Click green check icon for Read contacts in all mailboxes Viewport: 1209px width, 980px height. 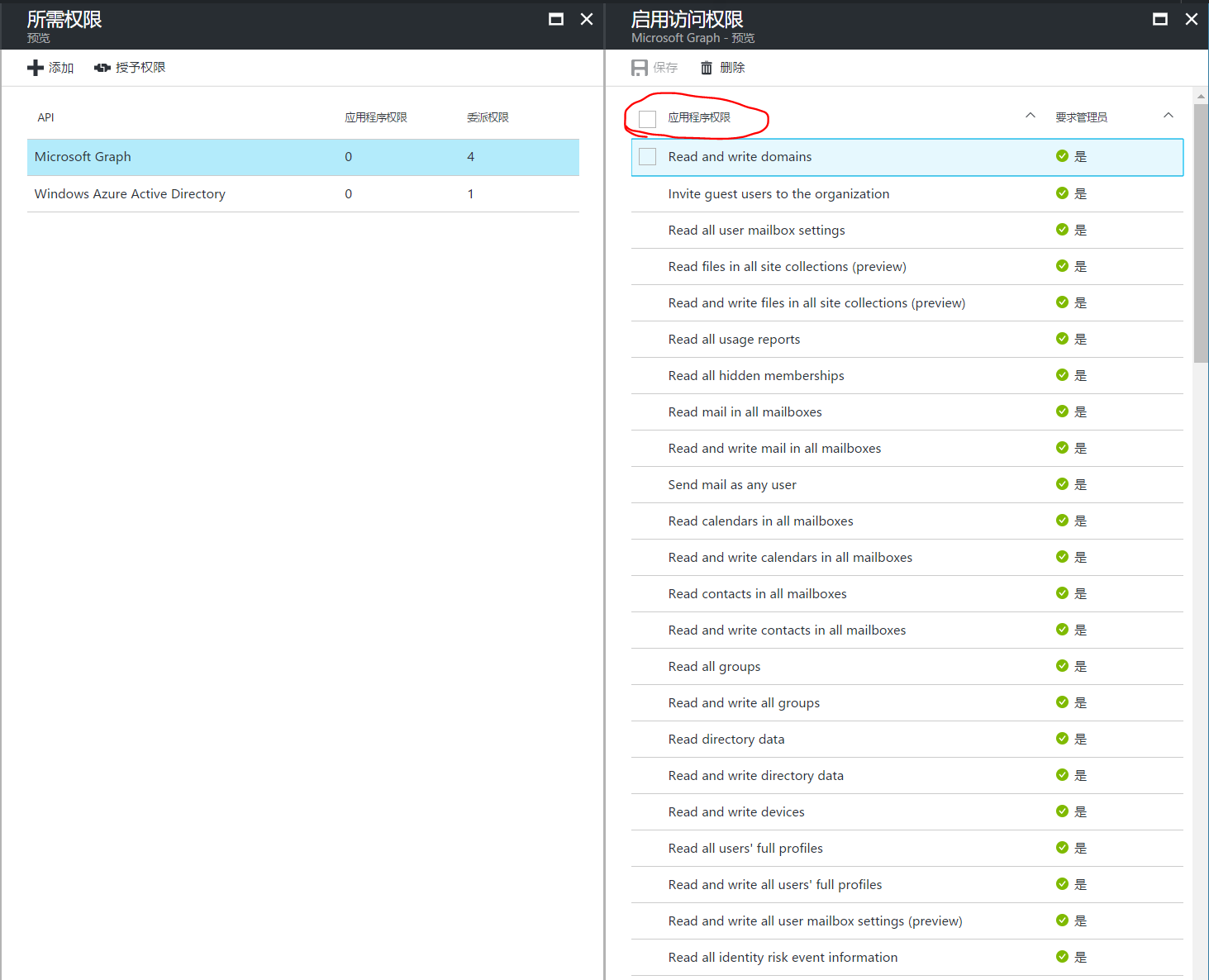click(1062, 592)
